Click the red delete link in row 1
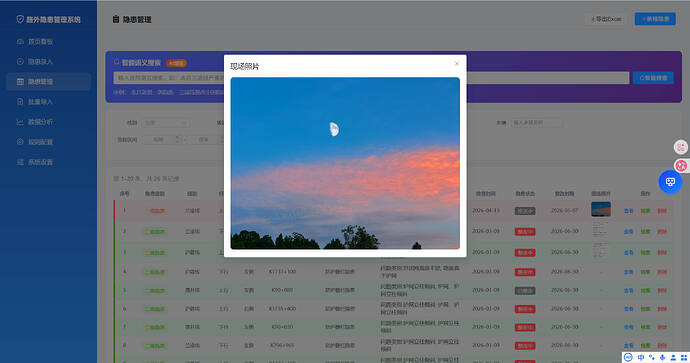 point(662,211)
